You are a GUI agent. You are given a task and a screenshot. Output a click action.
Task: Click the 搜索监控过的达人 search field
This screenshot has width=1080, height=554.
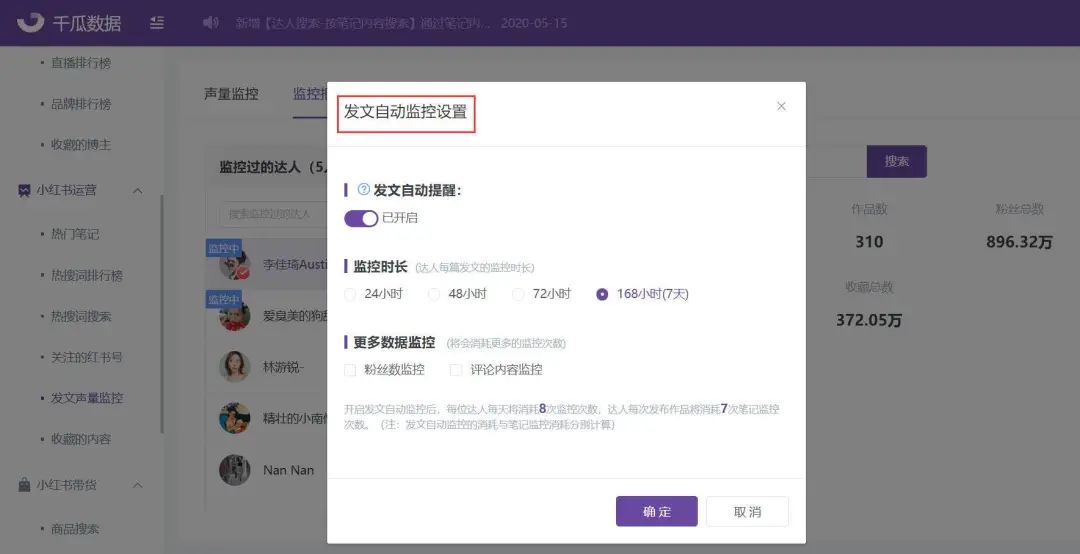click(273, 214)
